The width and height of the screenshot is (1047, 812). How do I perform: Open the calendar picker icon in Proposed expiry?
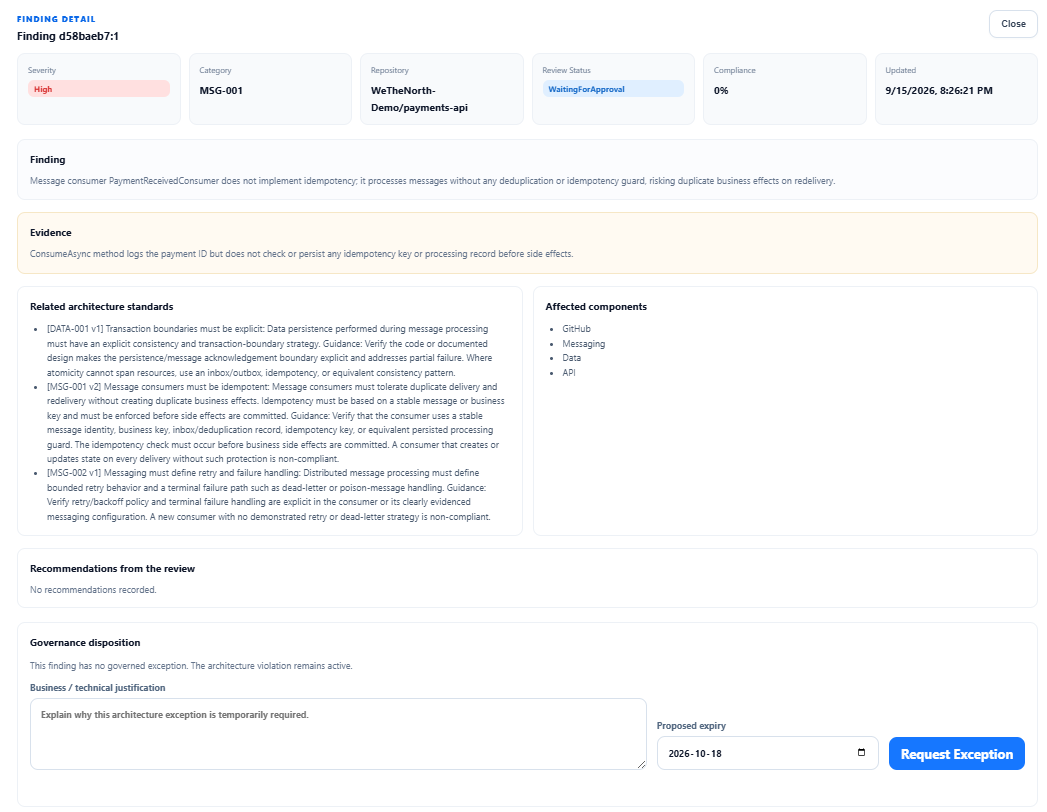(861, 753)
